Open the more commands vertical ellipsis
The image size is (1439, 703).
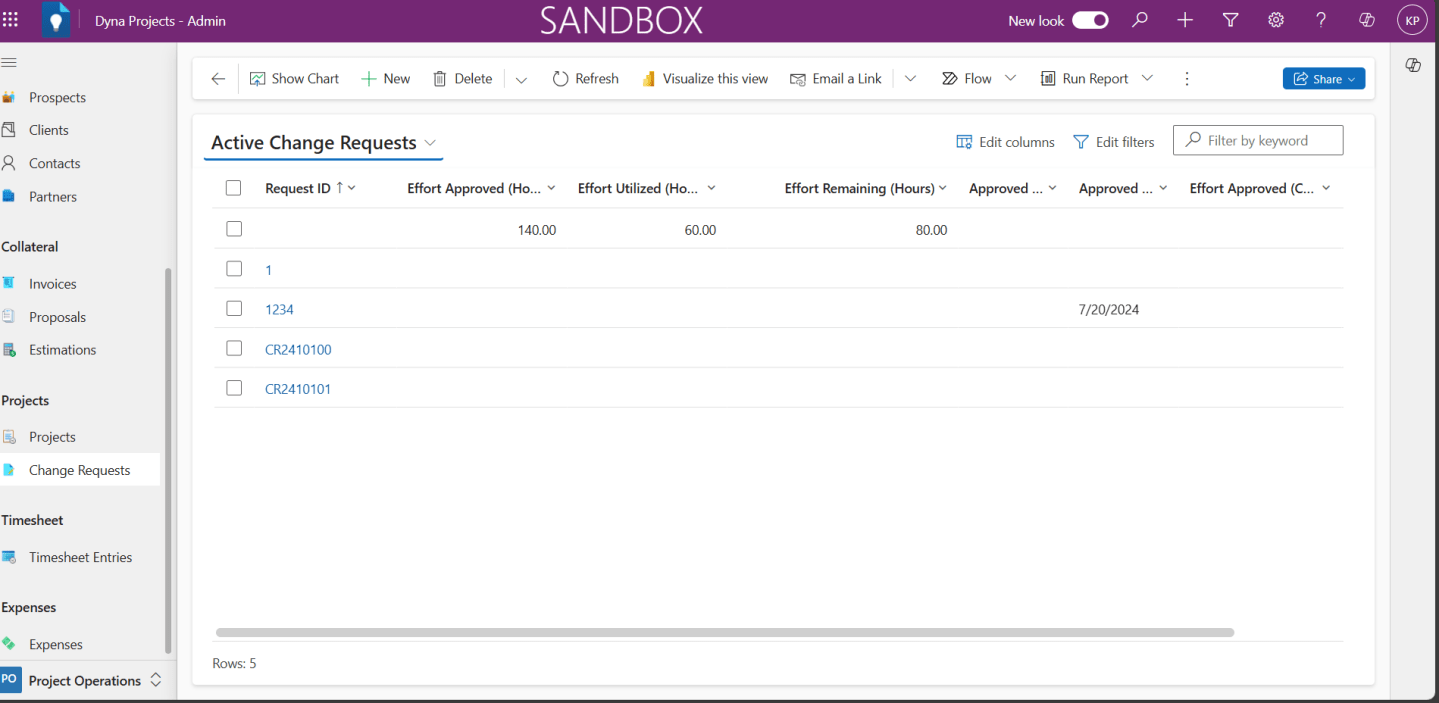coord(1187,79)
